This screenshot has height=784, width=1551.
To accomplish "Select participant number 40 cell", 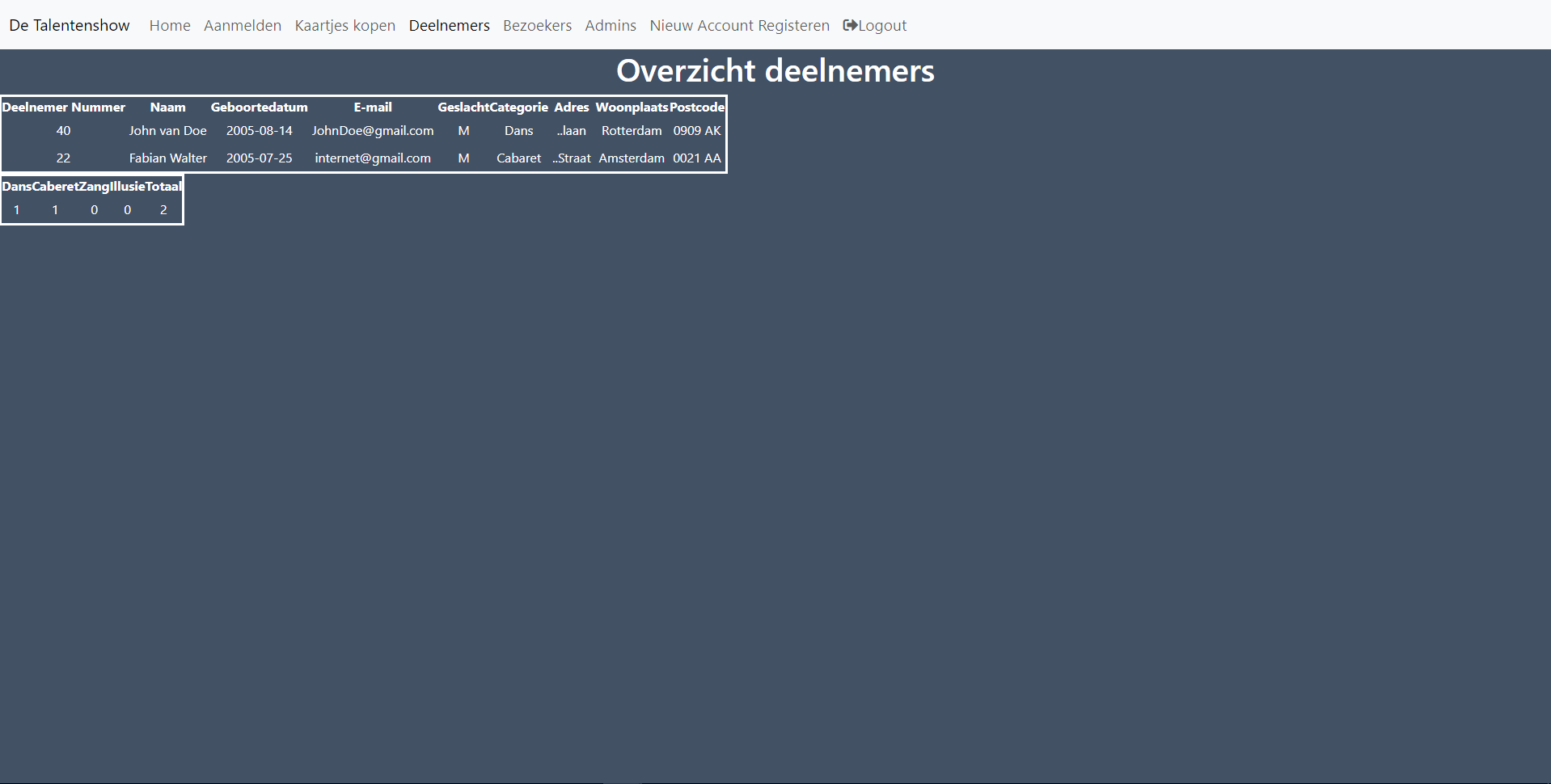I will [x=64, y=131].
